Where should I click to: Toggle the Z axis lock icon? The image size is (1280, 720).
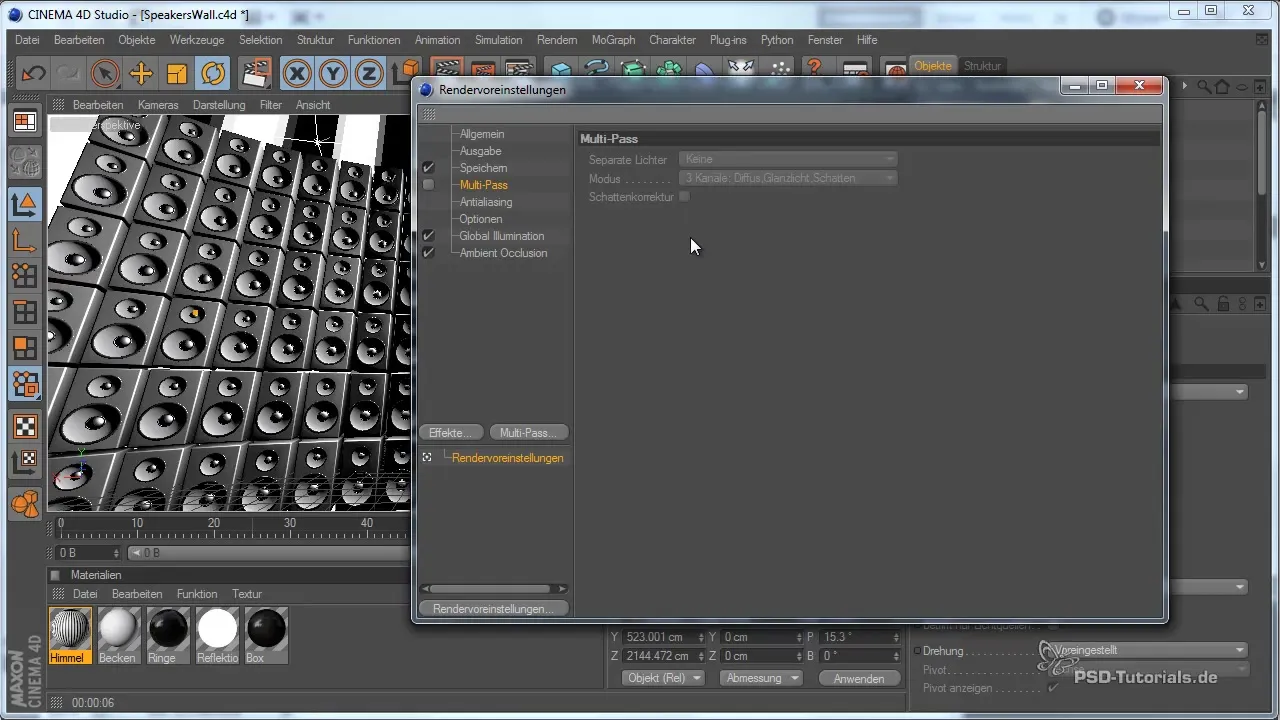369,73
